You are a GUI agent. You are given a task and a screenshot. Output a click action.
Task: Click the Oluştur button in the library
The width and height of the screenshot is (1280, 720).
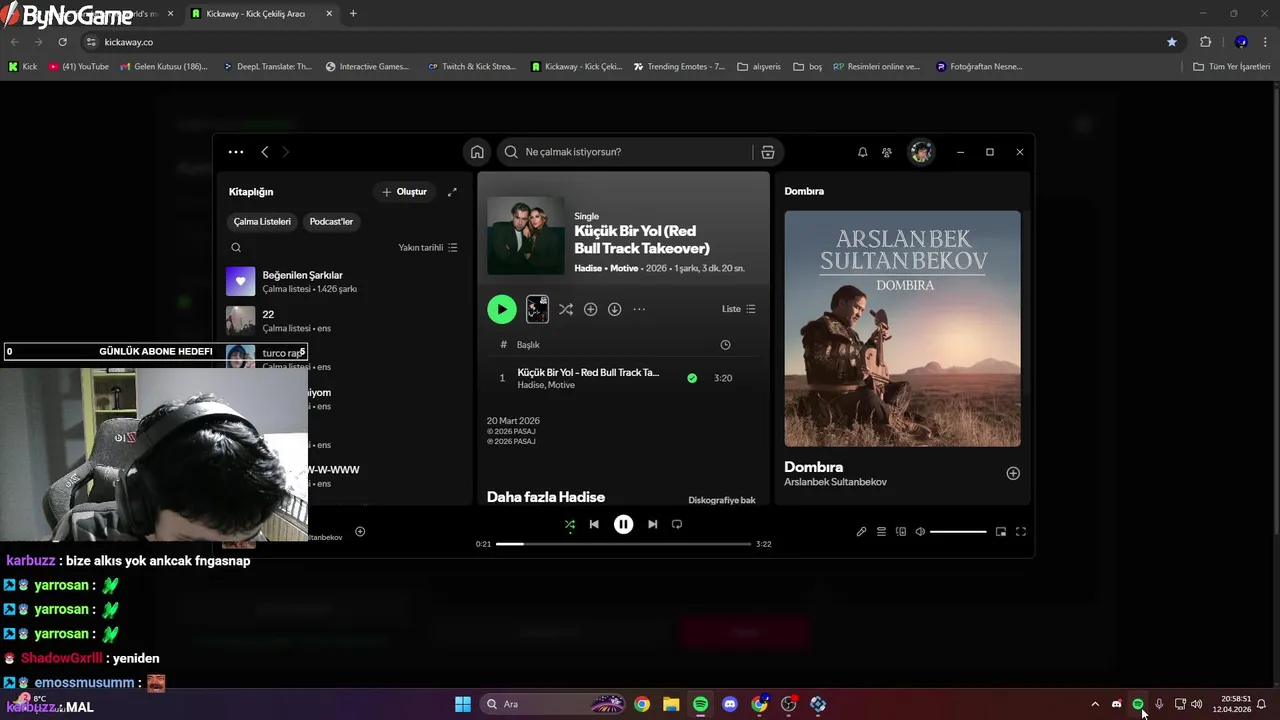tap(405, 192)
